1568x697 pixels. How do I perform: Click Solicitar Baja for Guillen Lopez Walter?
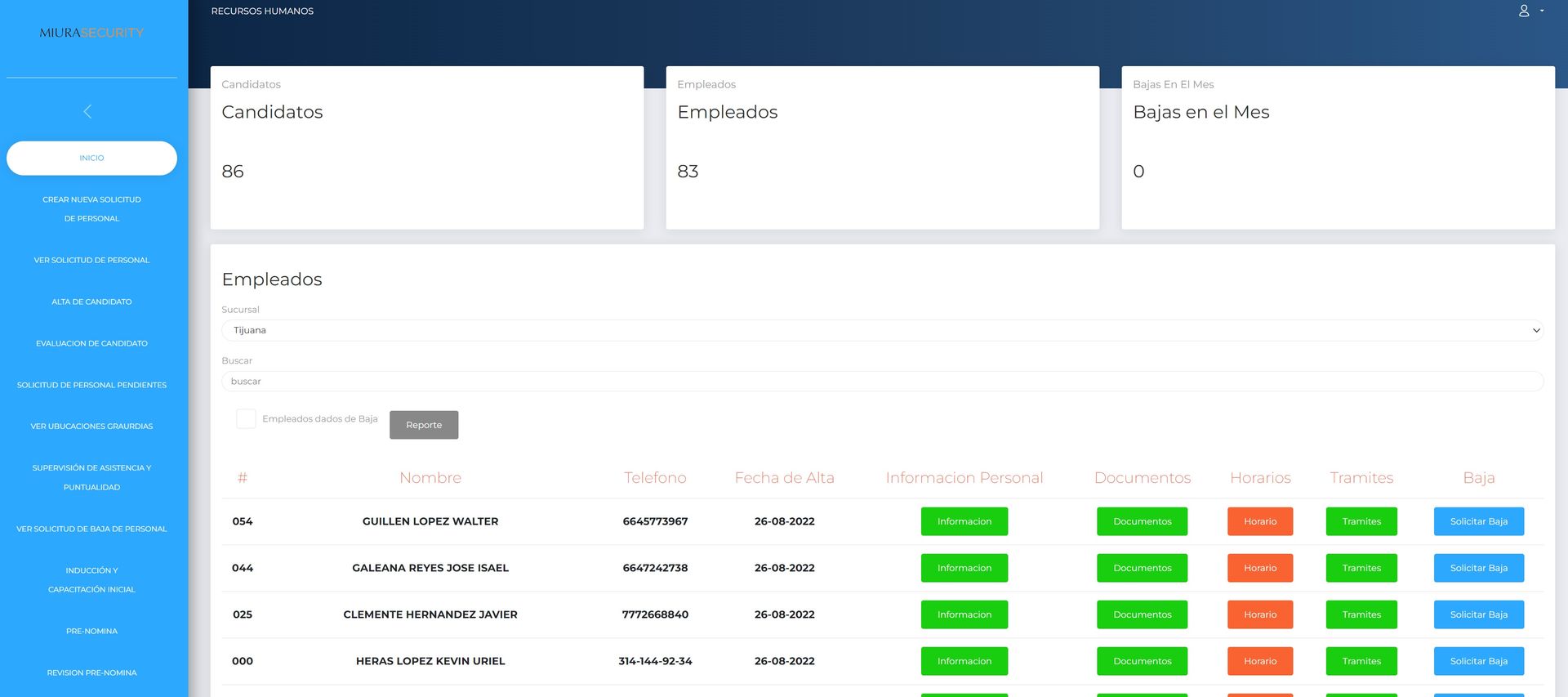(x=1479, y=521)
